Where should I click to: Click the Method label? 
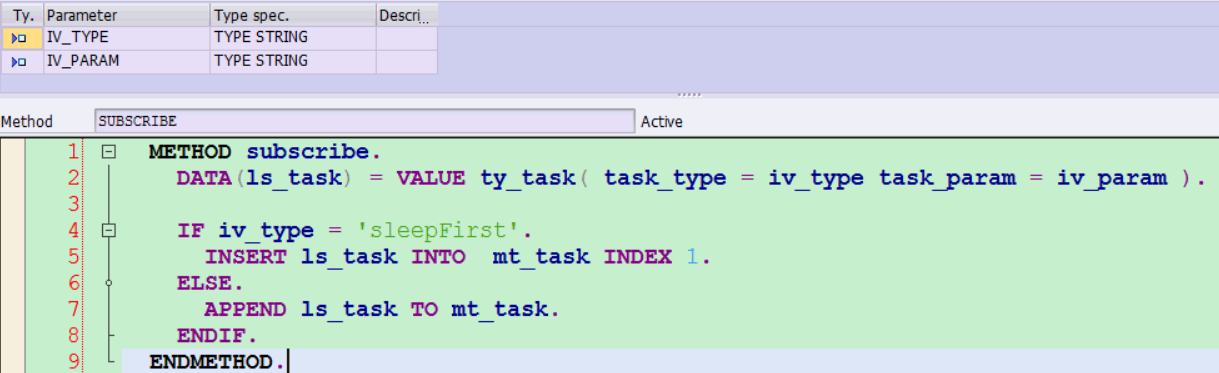tap(27, 122)
